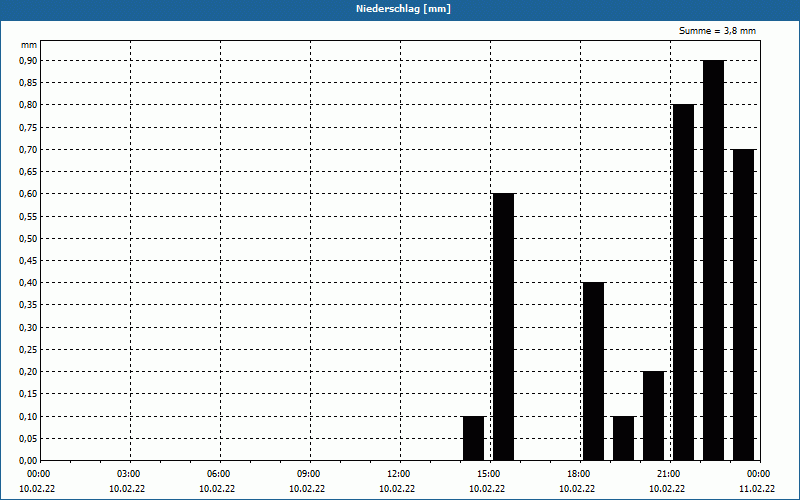The image size is (800, 500).
Task: Select the 0,70 mm bar ending at midnight
Action: [743, 305]
